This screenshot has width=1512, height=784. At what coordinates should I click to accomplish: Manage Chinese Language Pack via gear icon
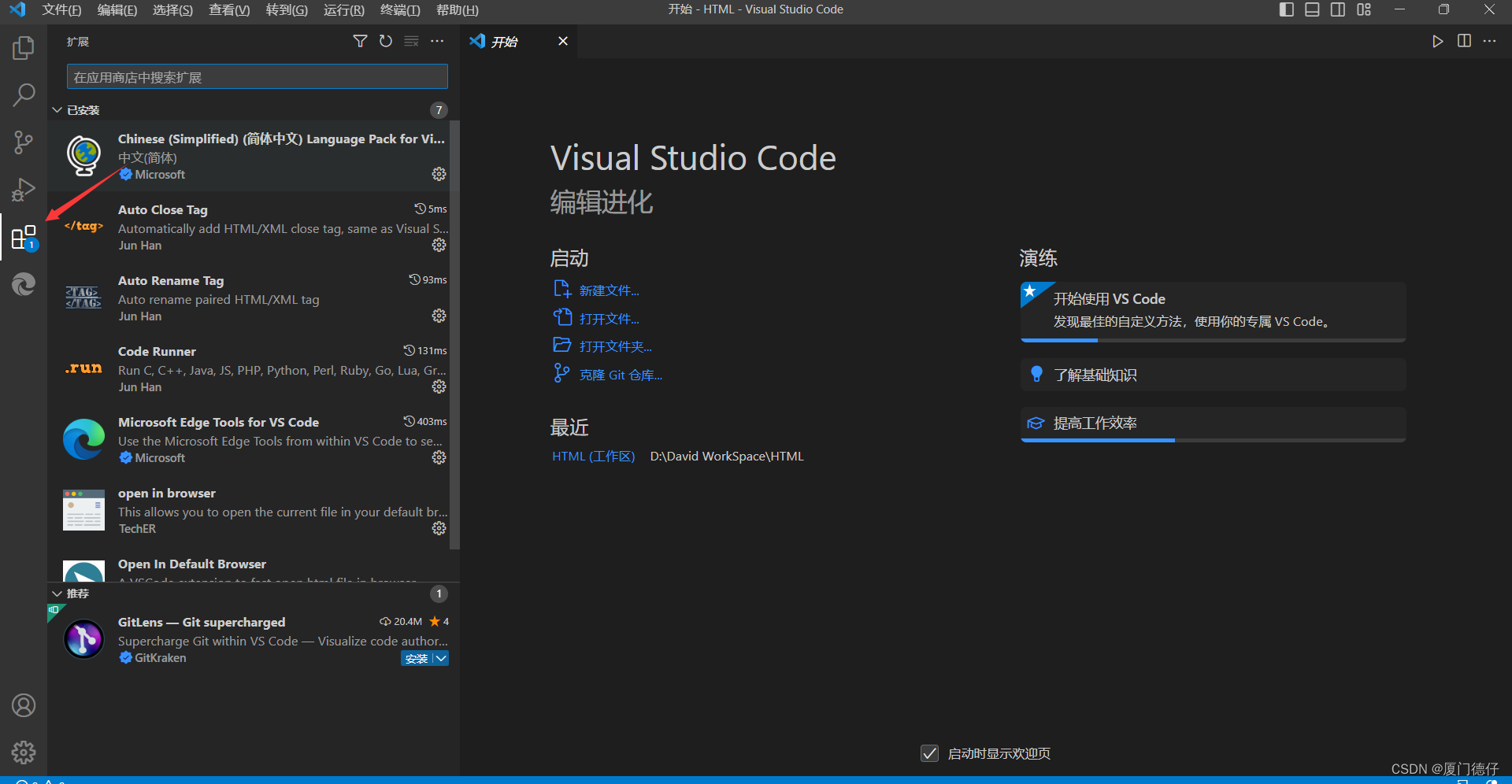tap(439, 174)
